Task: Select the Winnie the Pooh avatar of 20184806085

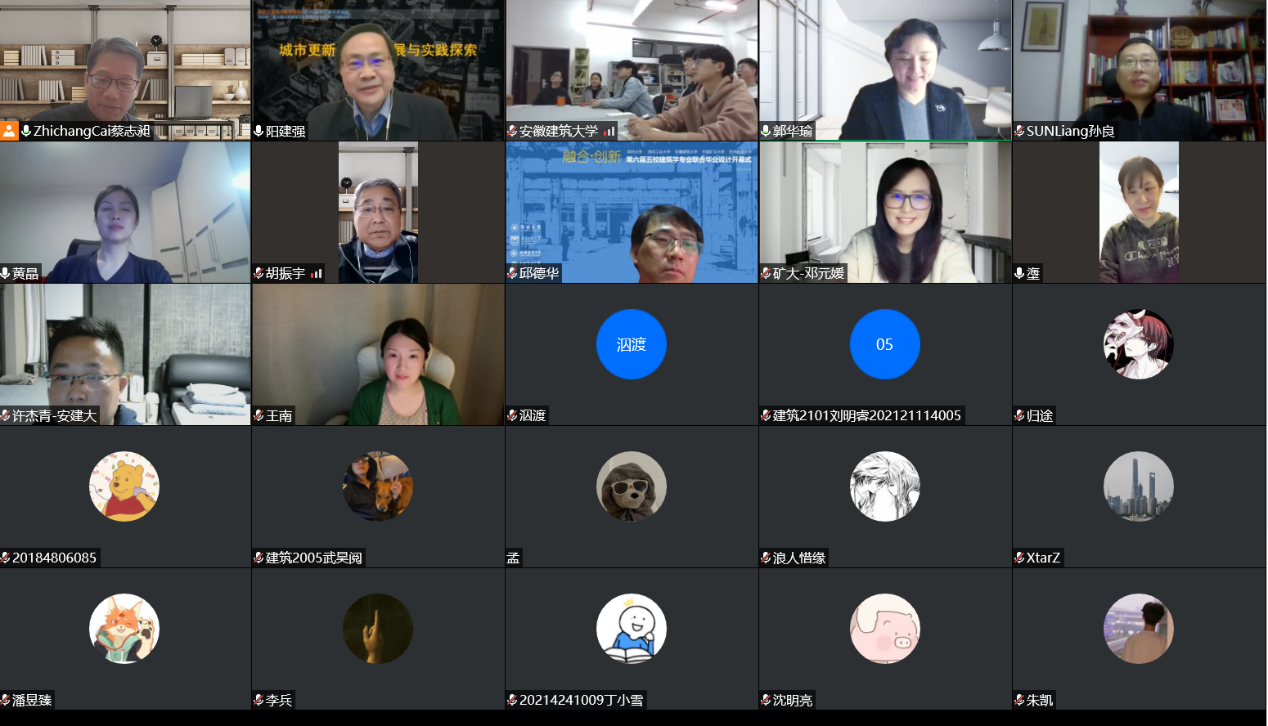Action: (124, 486)
